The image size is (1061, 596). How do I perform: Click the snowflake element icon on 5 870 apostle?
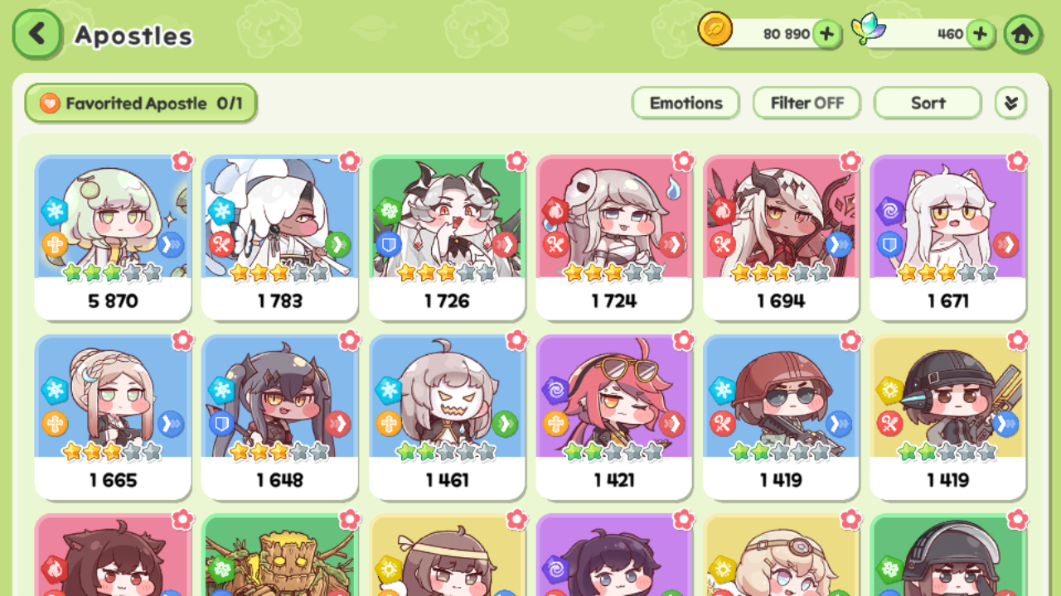tap(54, 211)
